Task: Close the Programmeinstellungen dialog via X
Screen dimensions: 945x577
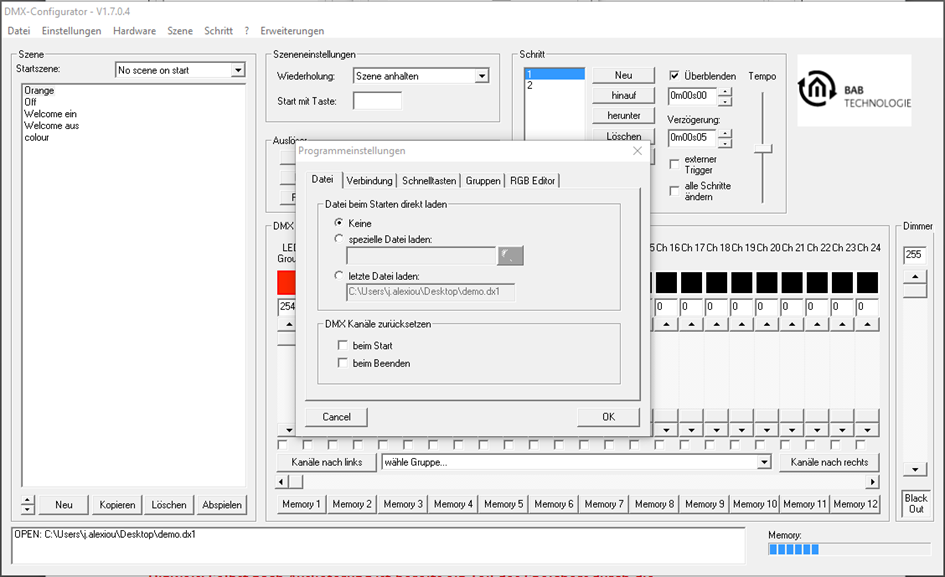Action: coord(637,151)
